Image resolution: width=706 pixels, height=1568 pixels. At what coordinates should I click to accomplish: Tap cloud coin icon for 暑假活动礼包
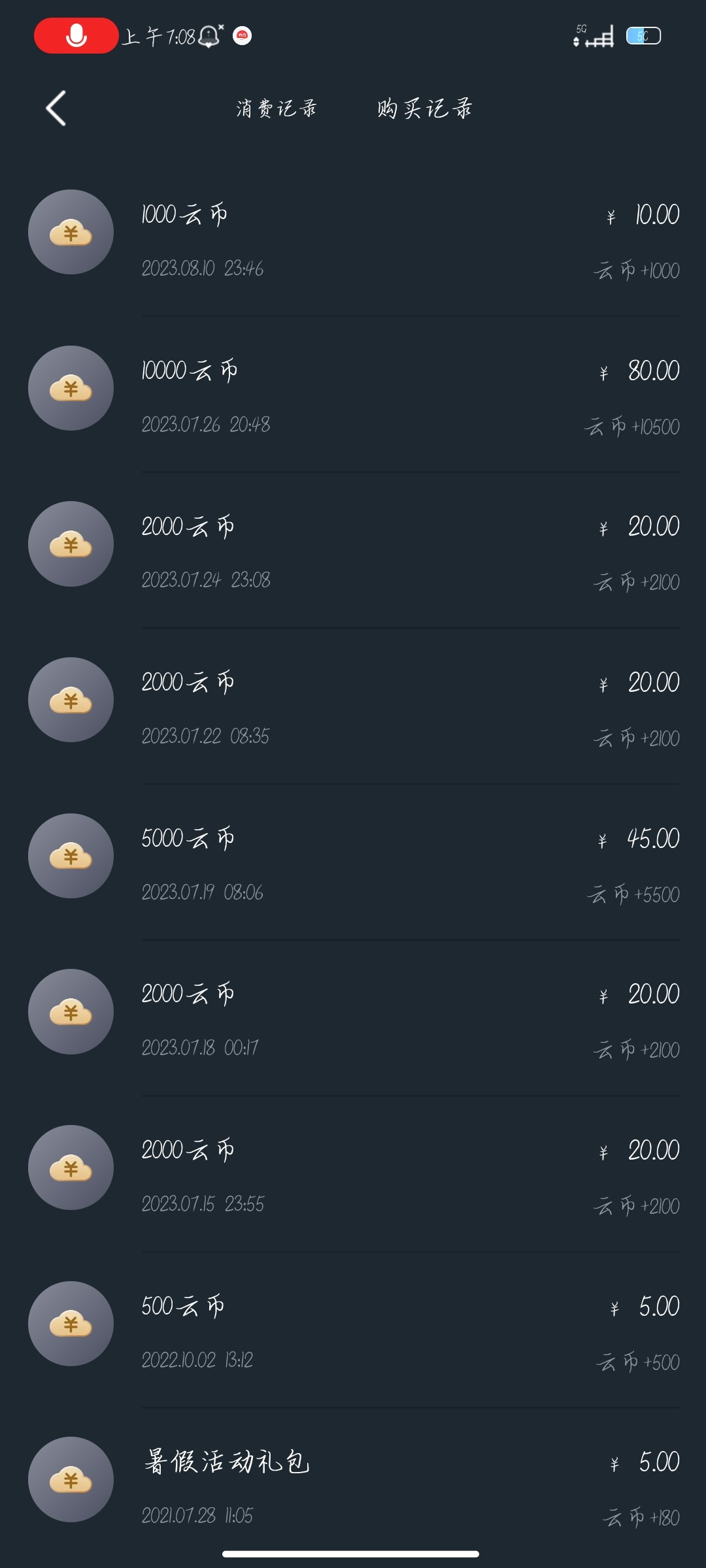[x=71, y=1479]
